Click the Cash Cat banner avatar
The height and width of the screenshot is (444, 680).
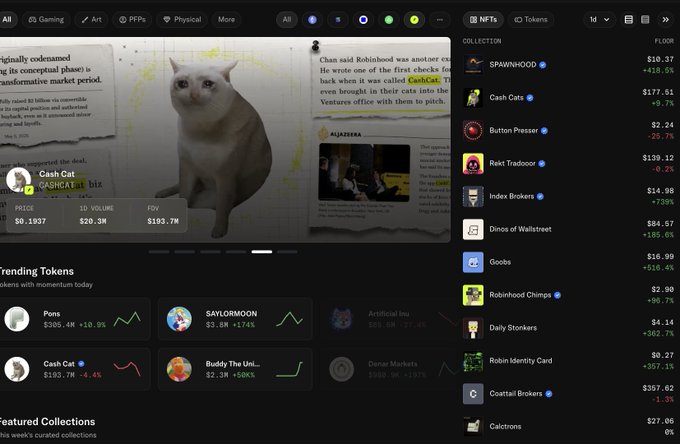pos(18,180)
